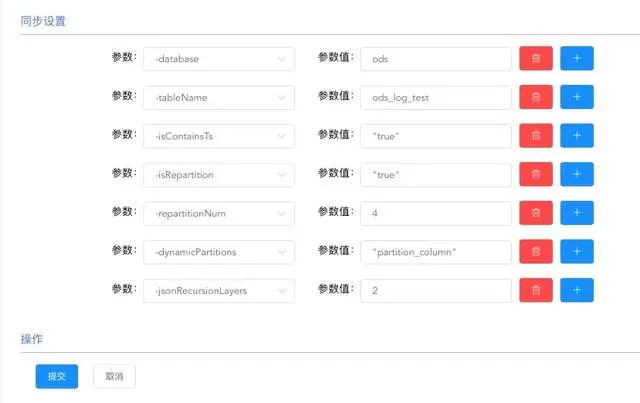Remove the -isRepartition parameter row
The width and height of the screenshot is (640, 403).
(535, 174)
